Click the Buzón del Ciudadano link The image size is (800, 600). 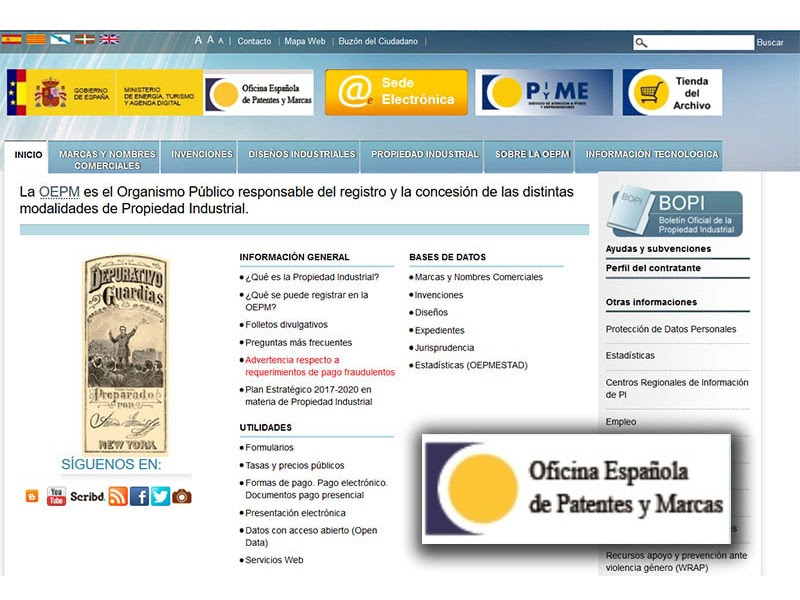coord(378,41)
